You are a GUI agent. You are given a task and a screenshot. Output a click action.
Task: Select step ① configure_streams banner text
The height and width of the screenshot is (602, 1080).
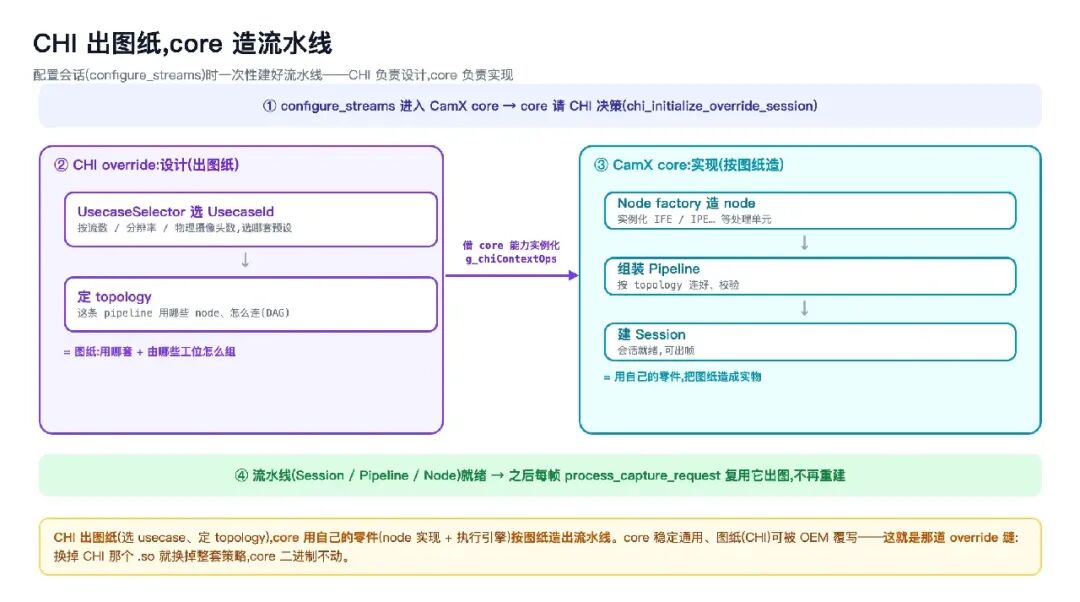pos(540,106)
